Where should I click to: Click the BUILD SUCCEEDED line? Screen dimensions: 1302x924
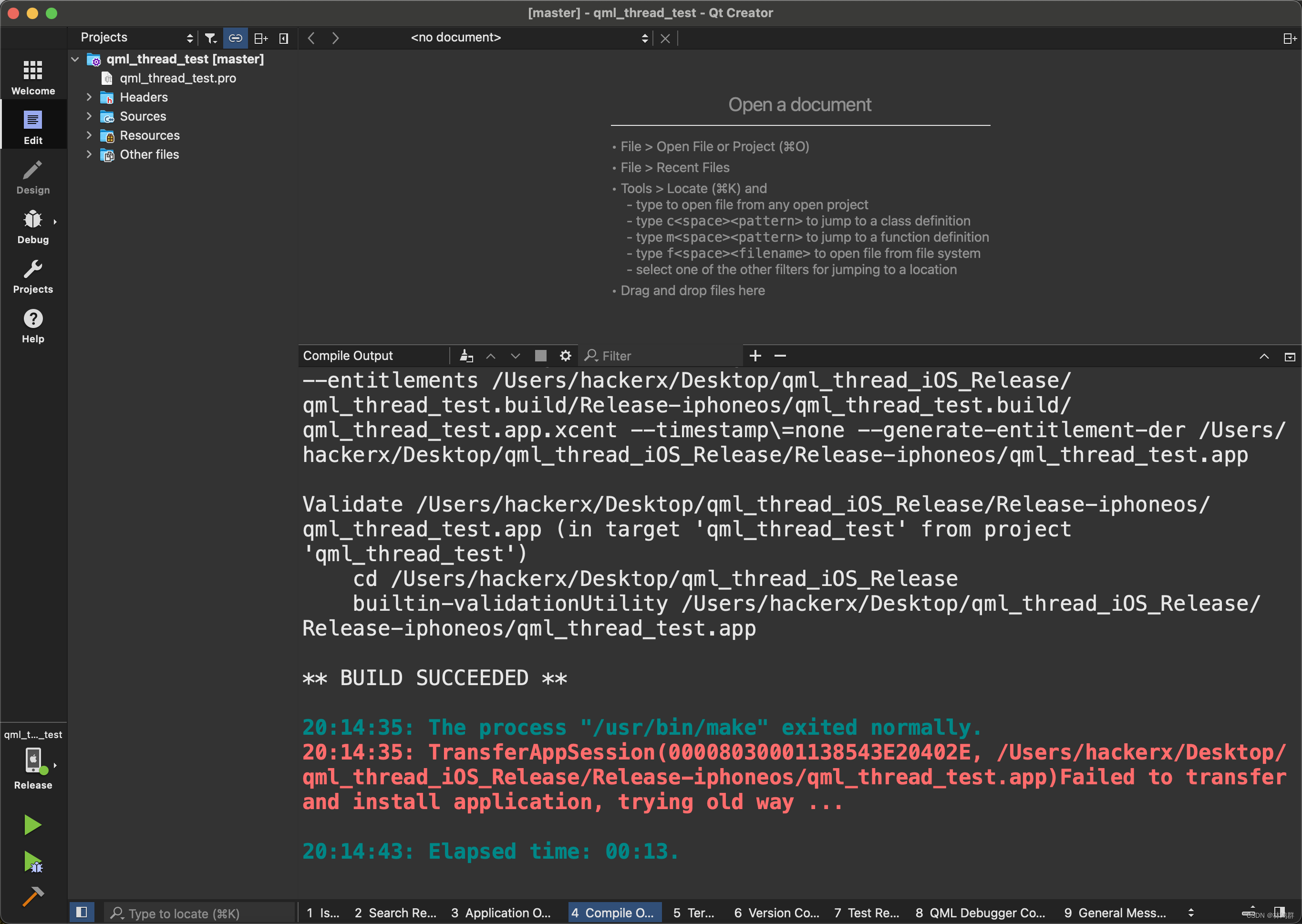click(x=435, y=678)
